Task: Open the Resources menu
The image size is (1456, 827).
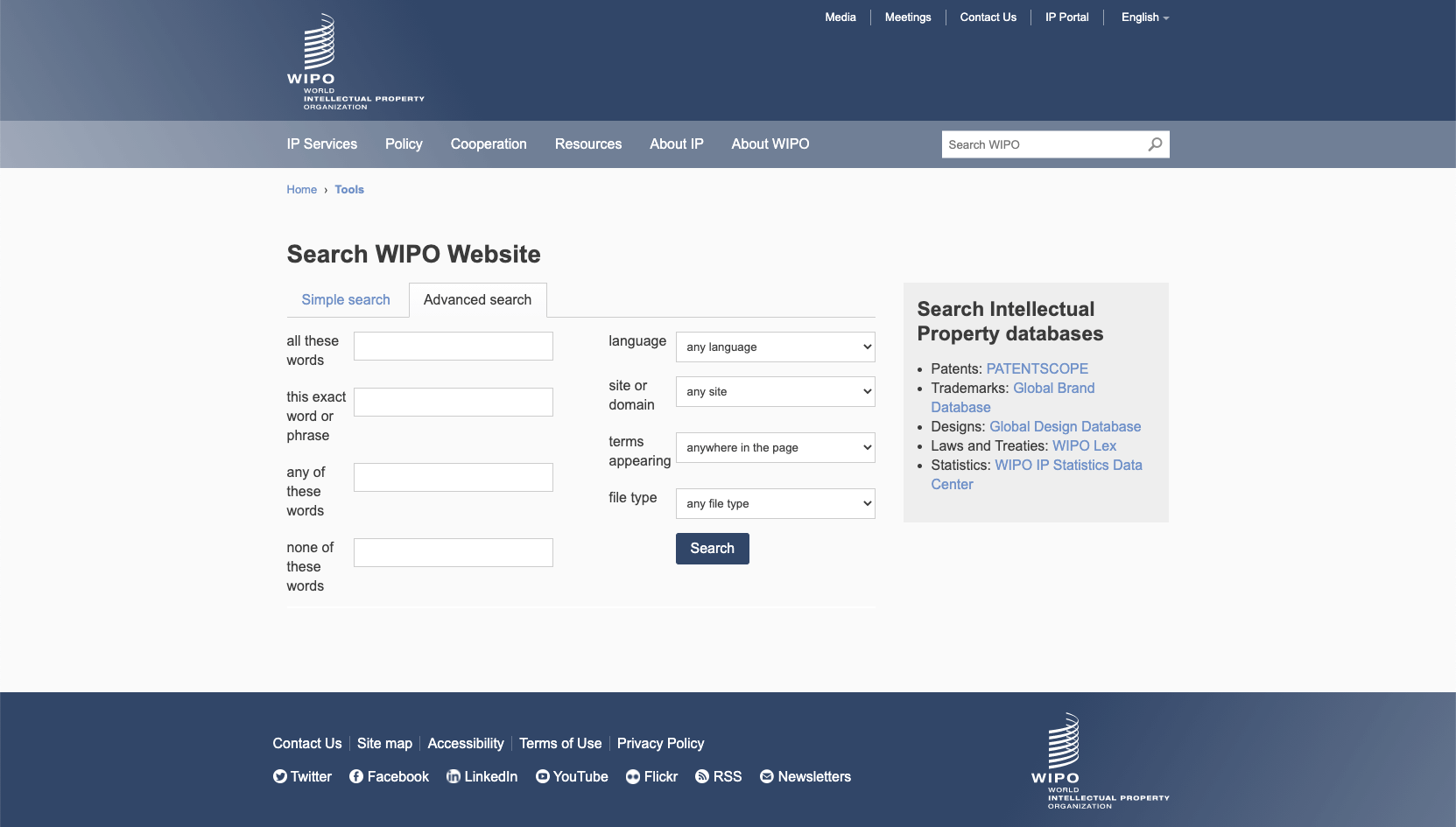Action: (x=588, y=144)
